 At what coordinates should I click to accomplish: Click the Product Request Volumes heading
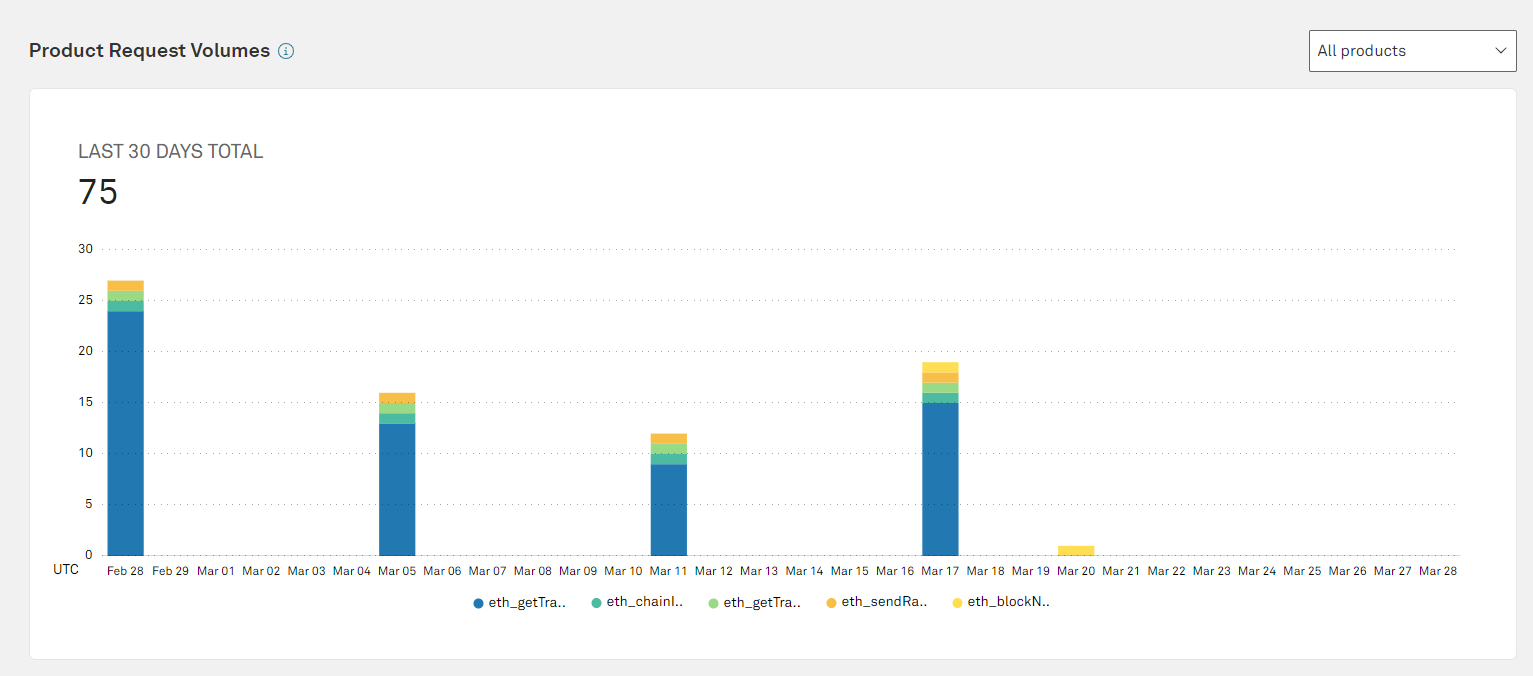150,50
